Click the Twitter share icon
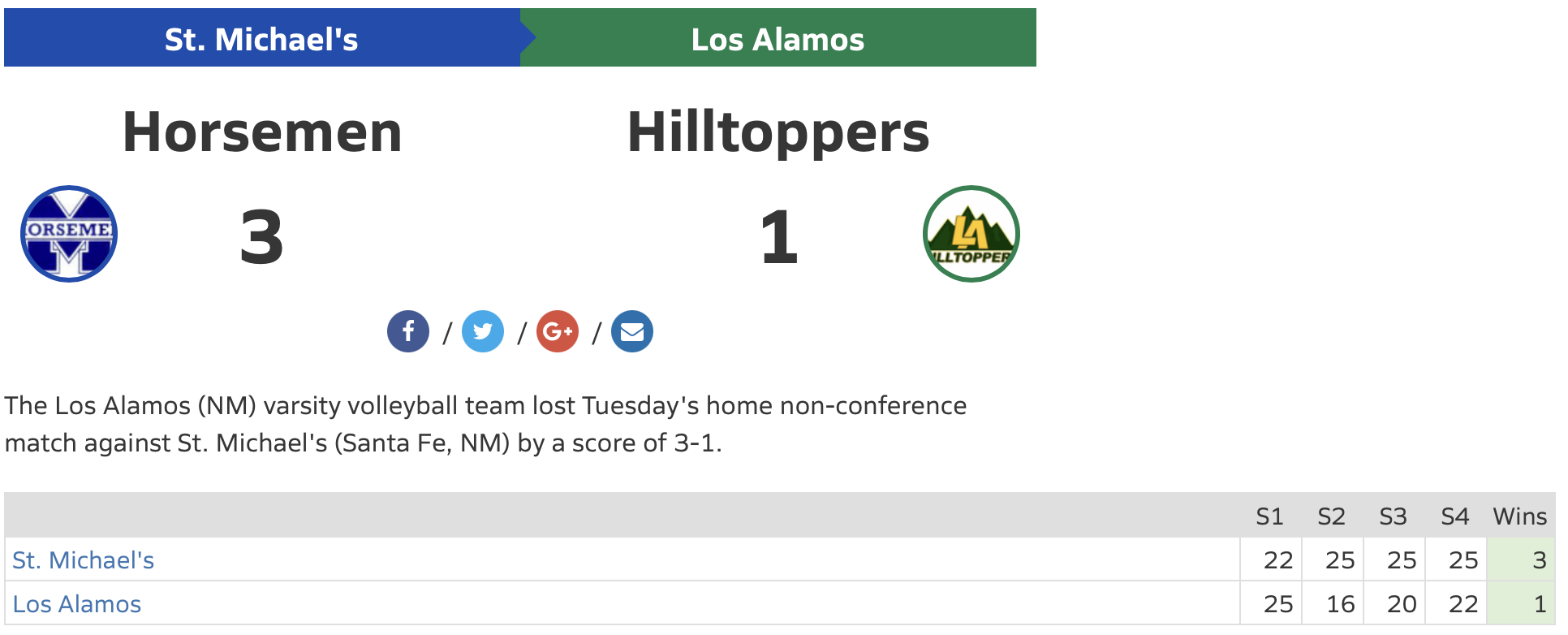 tap(483, 331)
